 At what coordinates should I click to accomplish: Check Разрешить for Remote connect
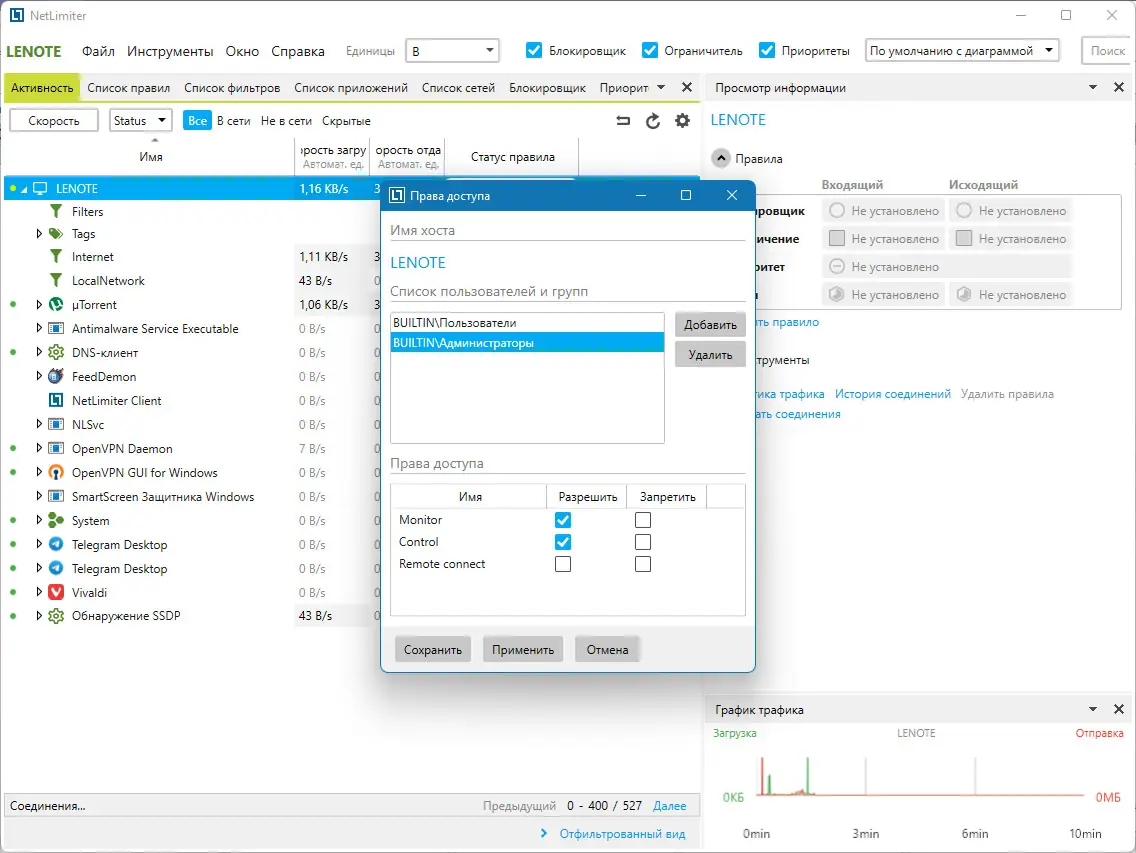pyautogui.click(x=563, y=564)
